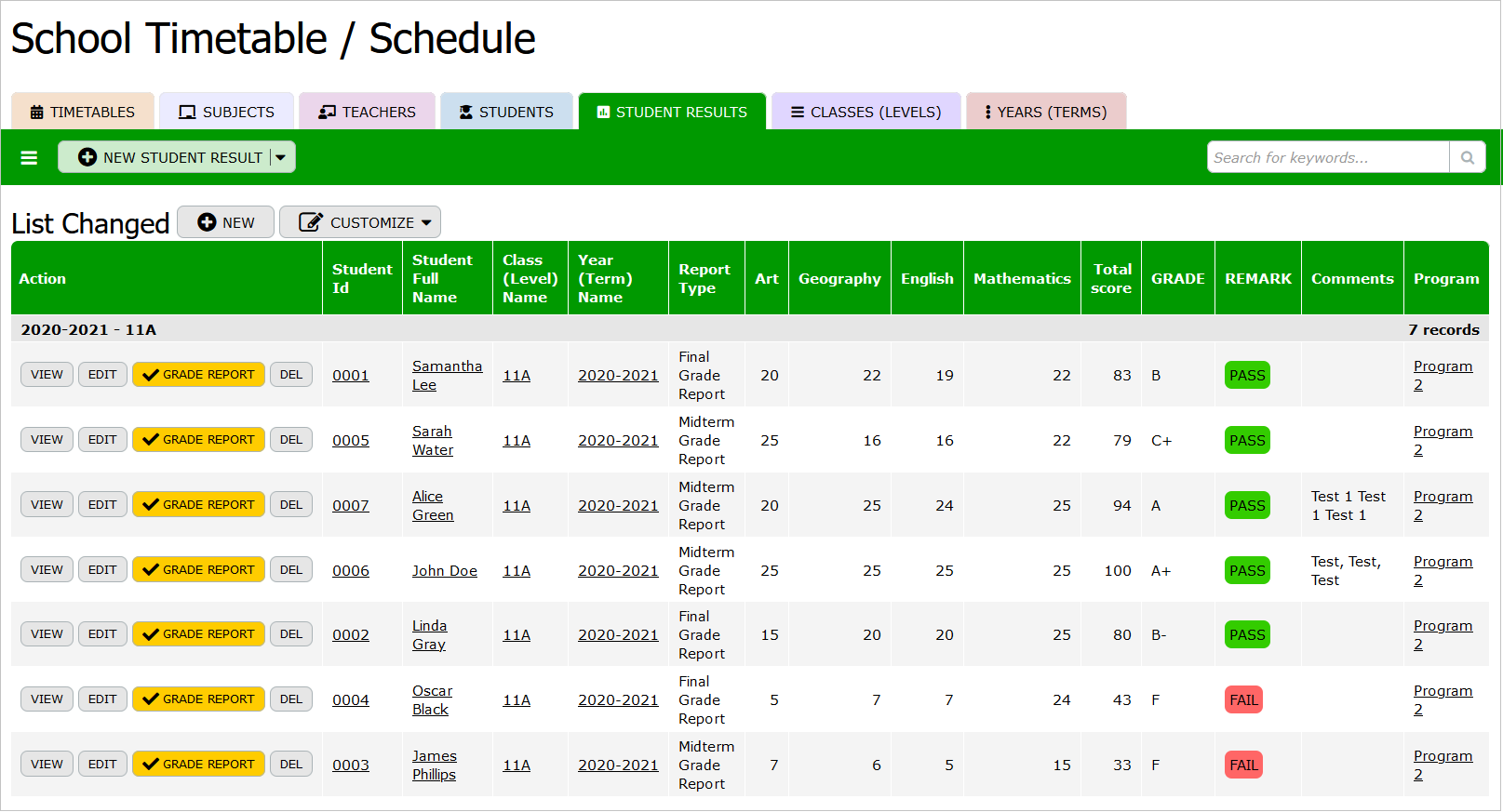The width and height of the screenshot is (1503, 812).
Task: Open the Sarah Water student link
Action: coord(433,441)
